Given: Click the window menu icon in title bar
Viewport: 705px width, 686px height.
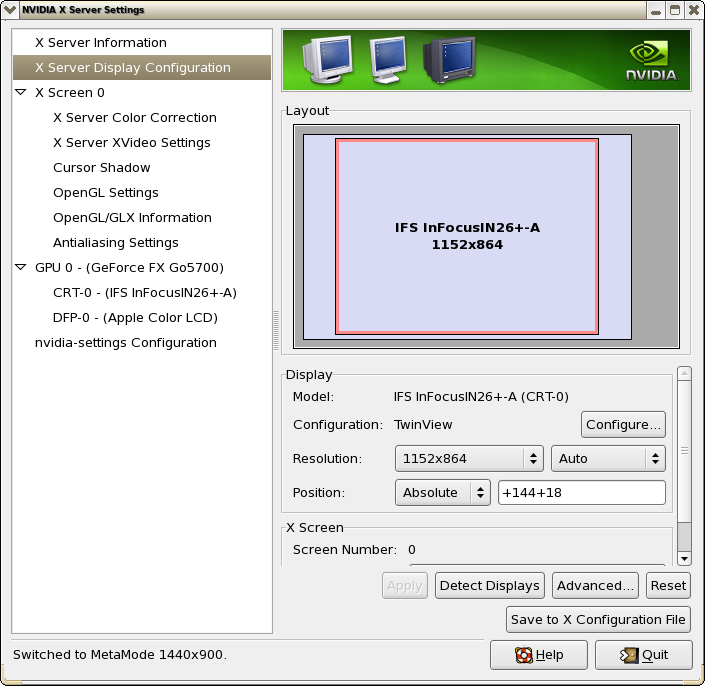Looking at the screenshot, I should pos(10,10).
